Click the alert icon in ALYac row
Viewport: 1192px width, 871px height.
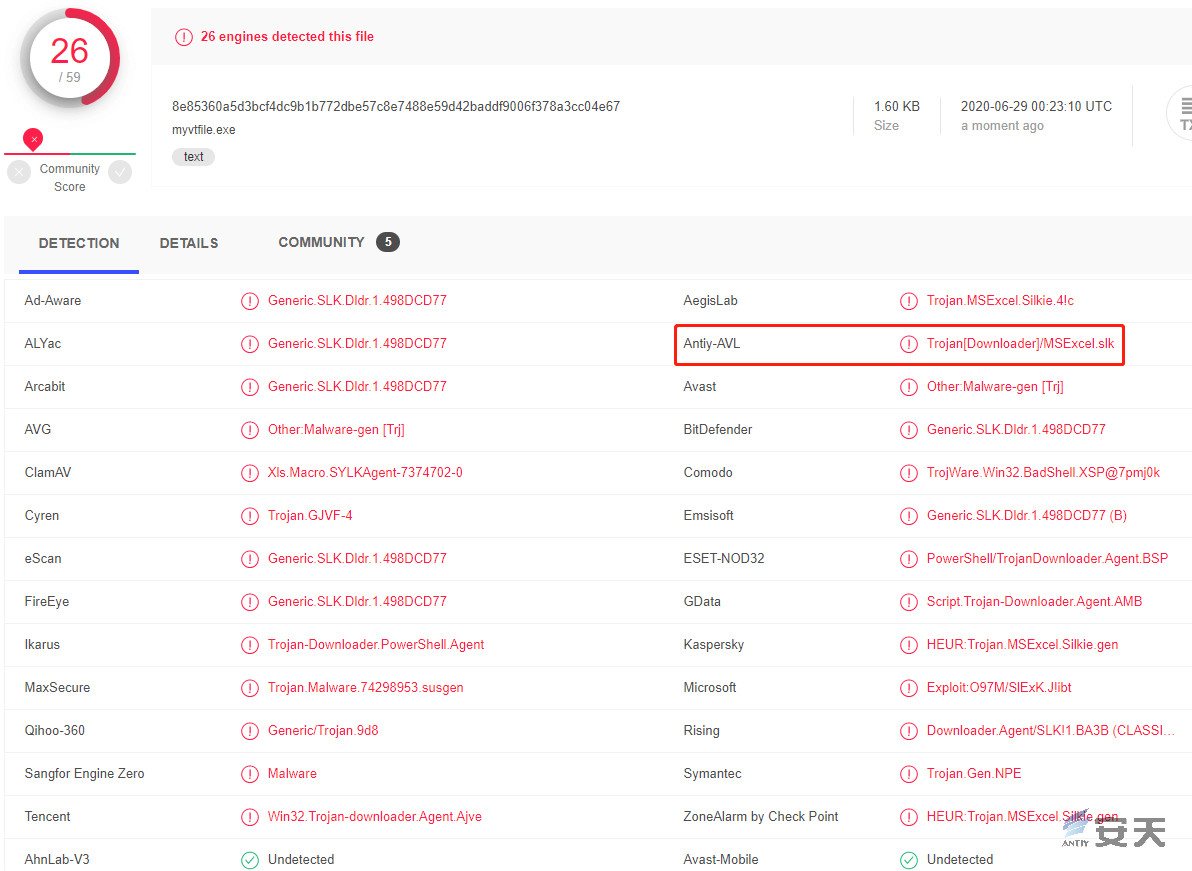250,344
